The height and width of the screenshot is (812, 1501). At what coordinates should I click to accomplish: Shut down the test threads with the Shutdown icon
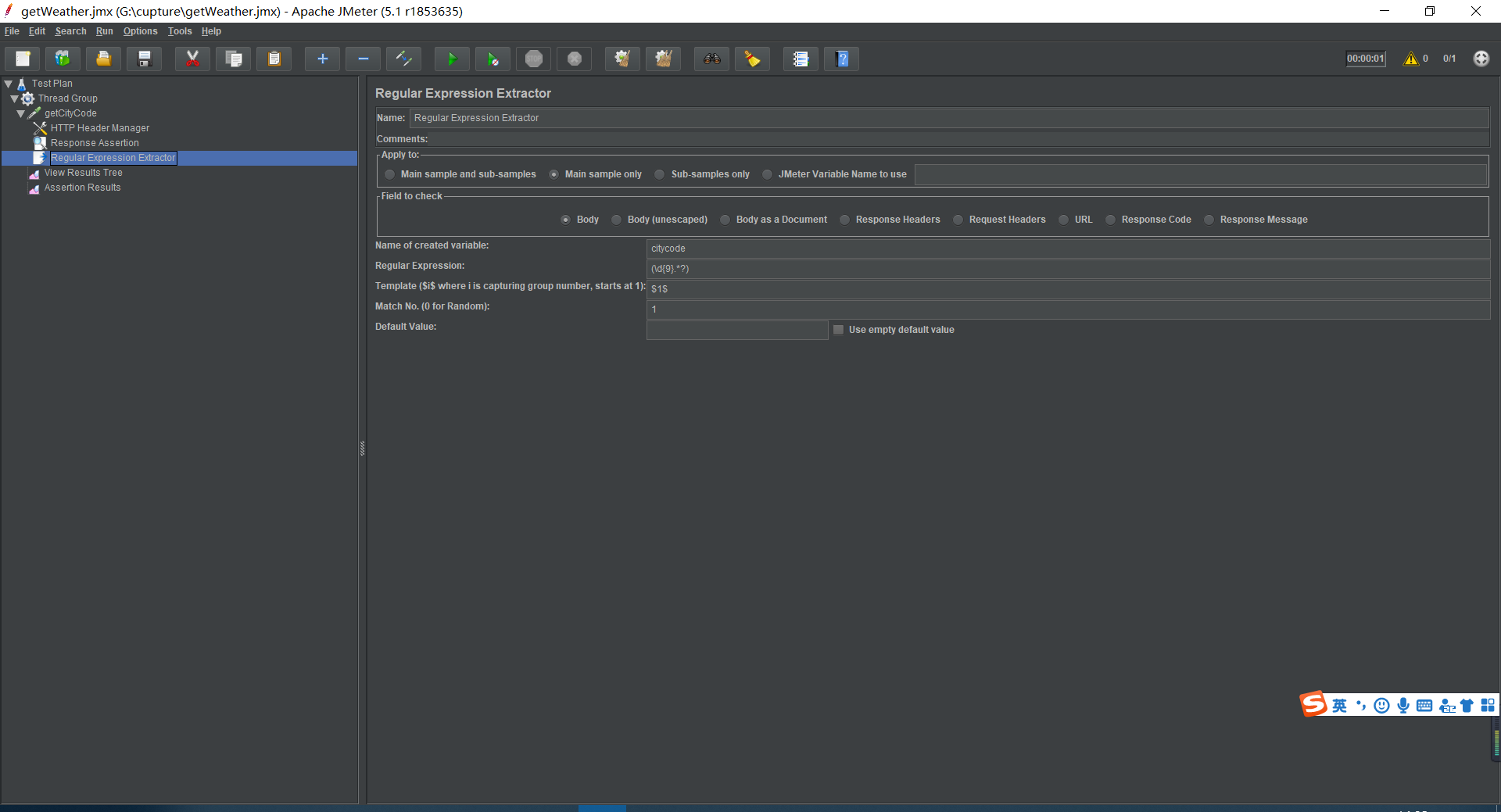coord(574,59)
